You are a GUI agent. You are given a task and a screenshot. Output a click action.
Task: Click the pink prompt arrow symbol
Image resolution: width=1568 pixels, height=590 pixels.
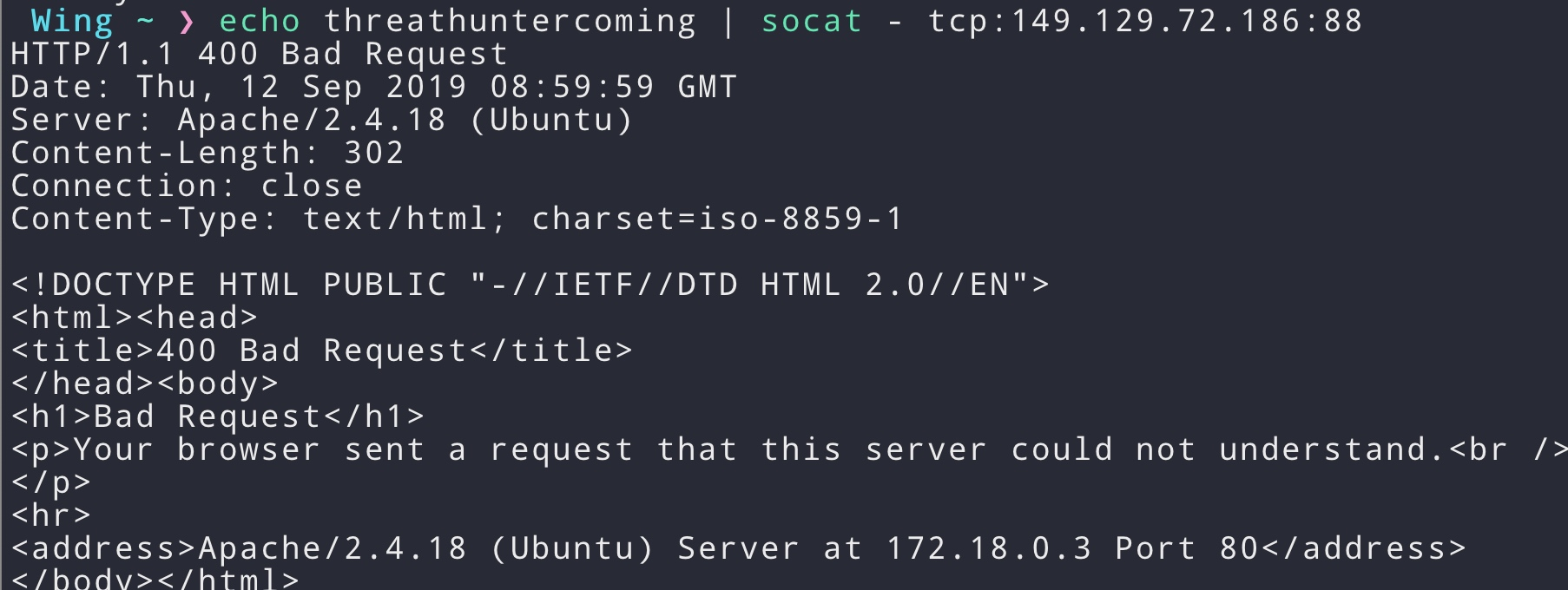click(x=187, y=22)
